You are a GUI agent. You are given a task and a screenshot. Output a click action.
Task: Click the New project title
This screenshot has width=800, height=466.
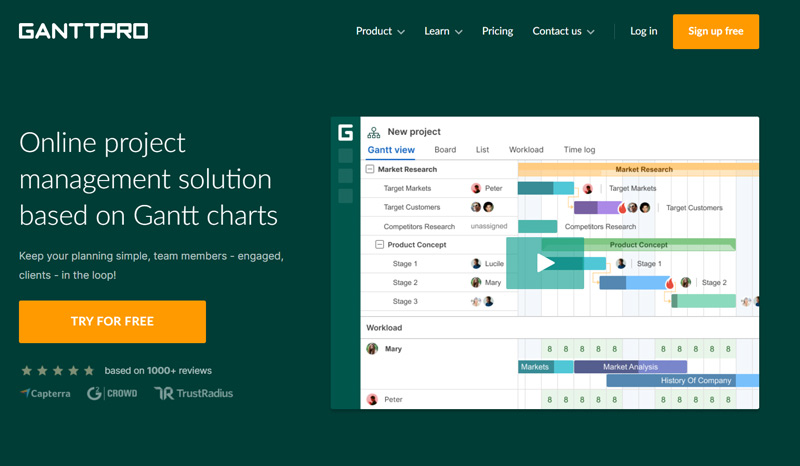point(414,132)
